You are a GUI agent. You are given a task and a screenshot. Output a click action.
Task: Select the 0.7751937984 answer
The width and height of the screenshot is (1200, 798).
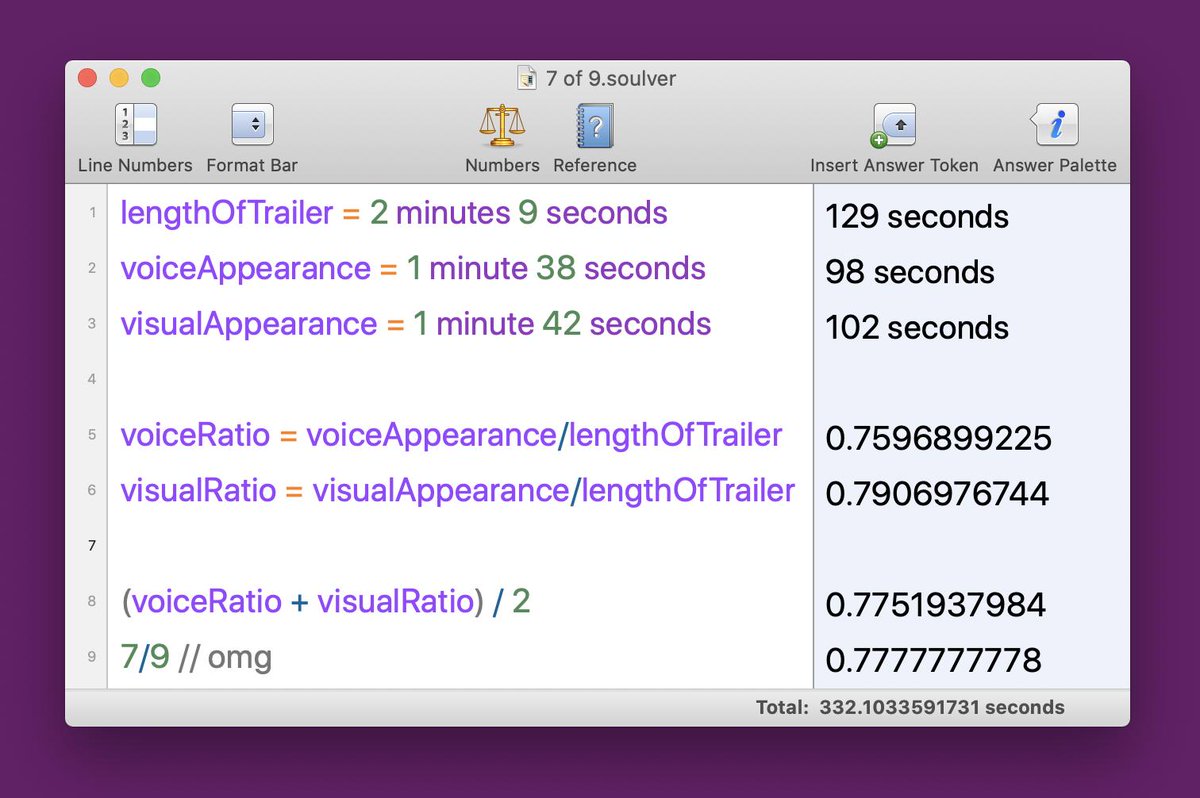936,605
